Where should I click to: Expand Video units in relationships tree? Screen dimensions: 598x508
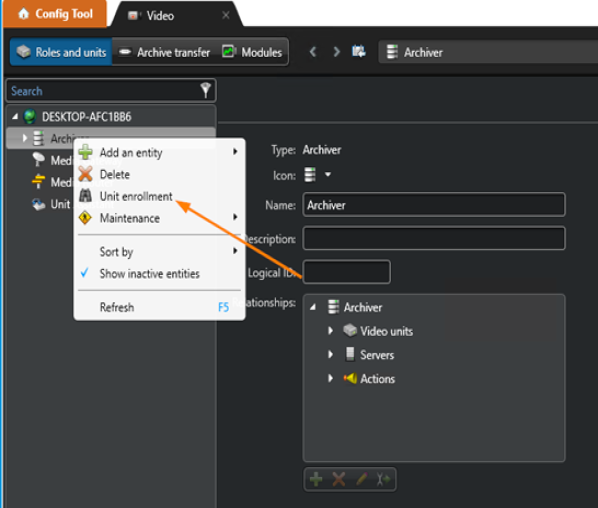coord(330,331)
